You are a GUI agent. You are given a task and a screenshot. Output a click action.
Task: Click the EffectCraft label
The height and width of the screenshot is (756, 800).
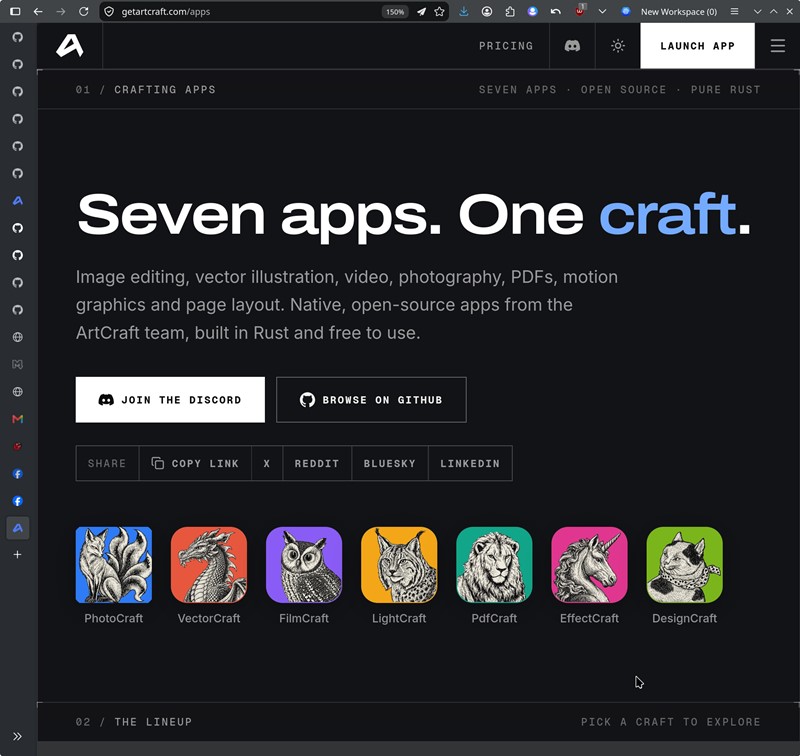click(x=589, y=618)
